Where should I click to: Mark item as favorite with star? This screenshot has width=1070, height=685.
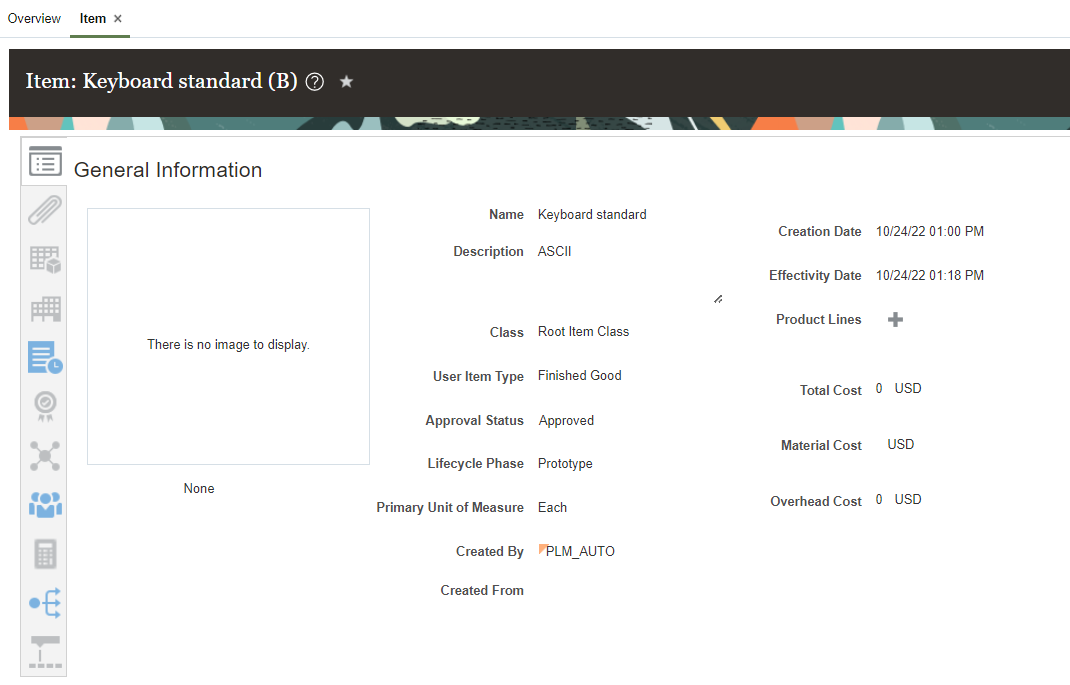tap(347, 82)
